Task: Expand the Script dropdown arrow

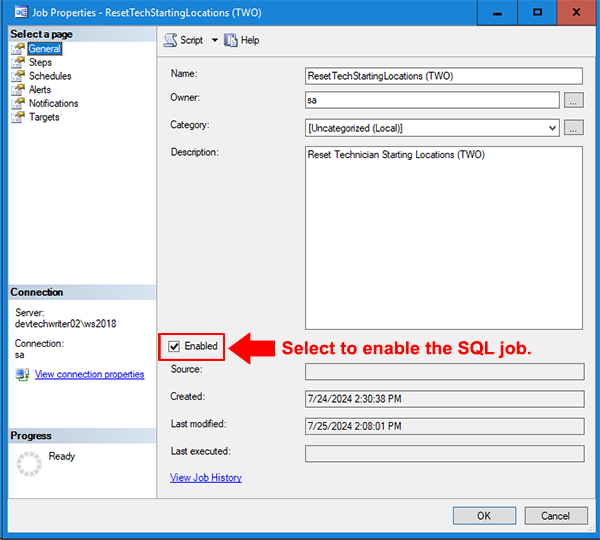Action: (x=214, y=40)
